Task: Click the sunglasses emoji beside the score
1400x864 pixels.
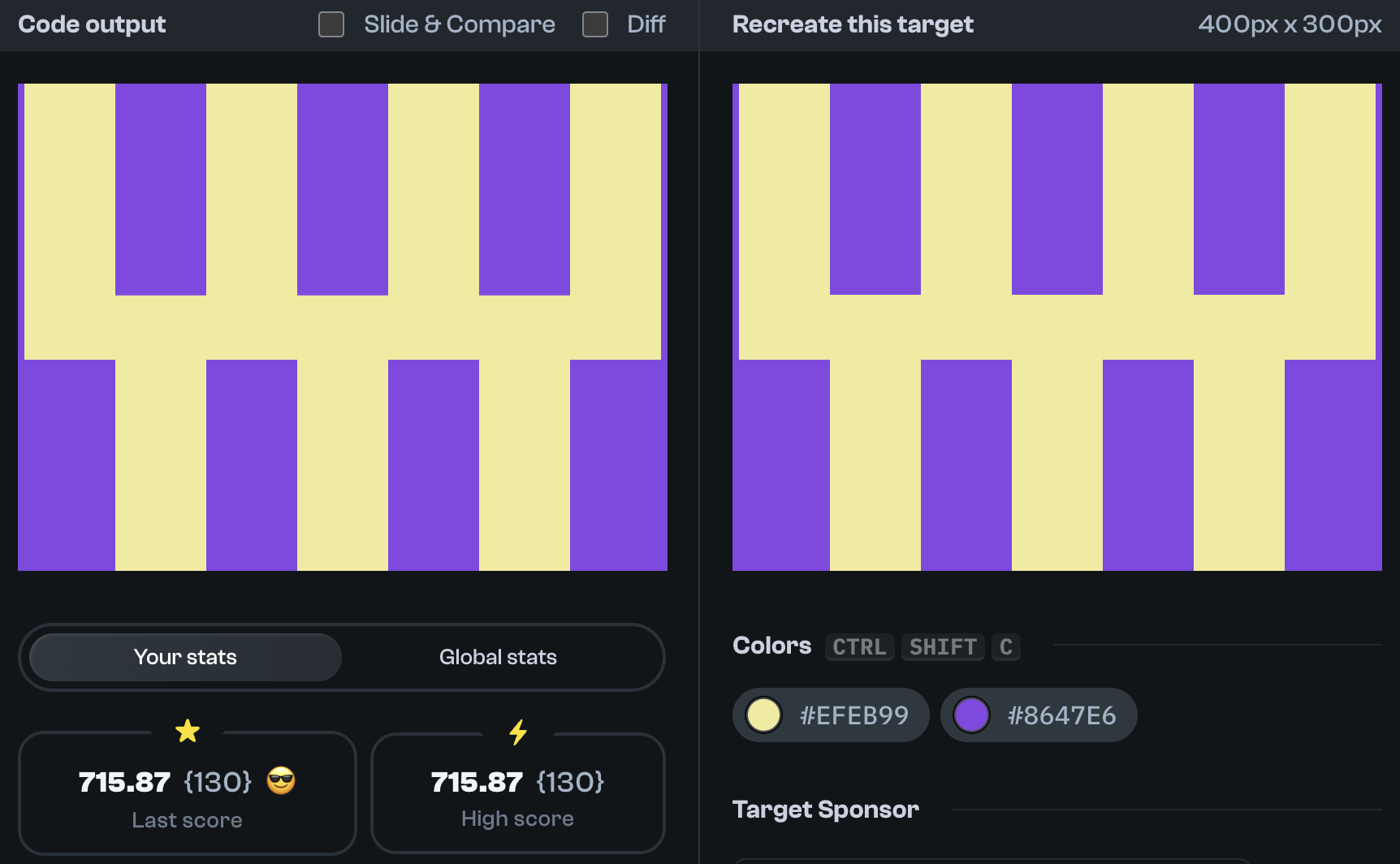Action: coord(282,782)
